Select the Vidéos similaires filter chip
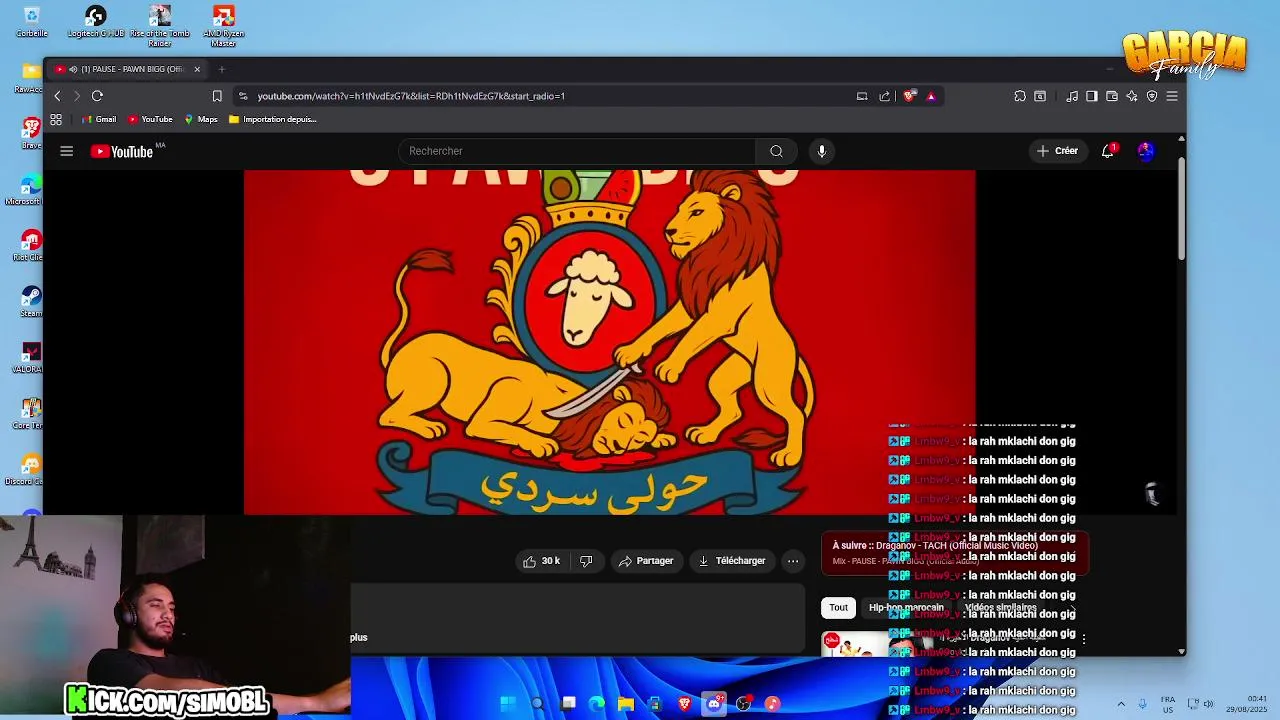This screenshot has width=1280, height=720. (x=1000, y=607)
